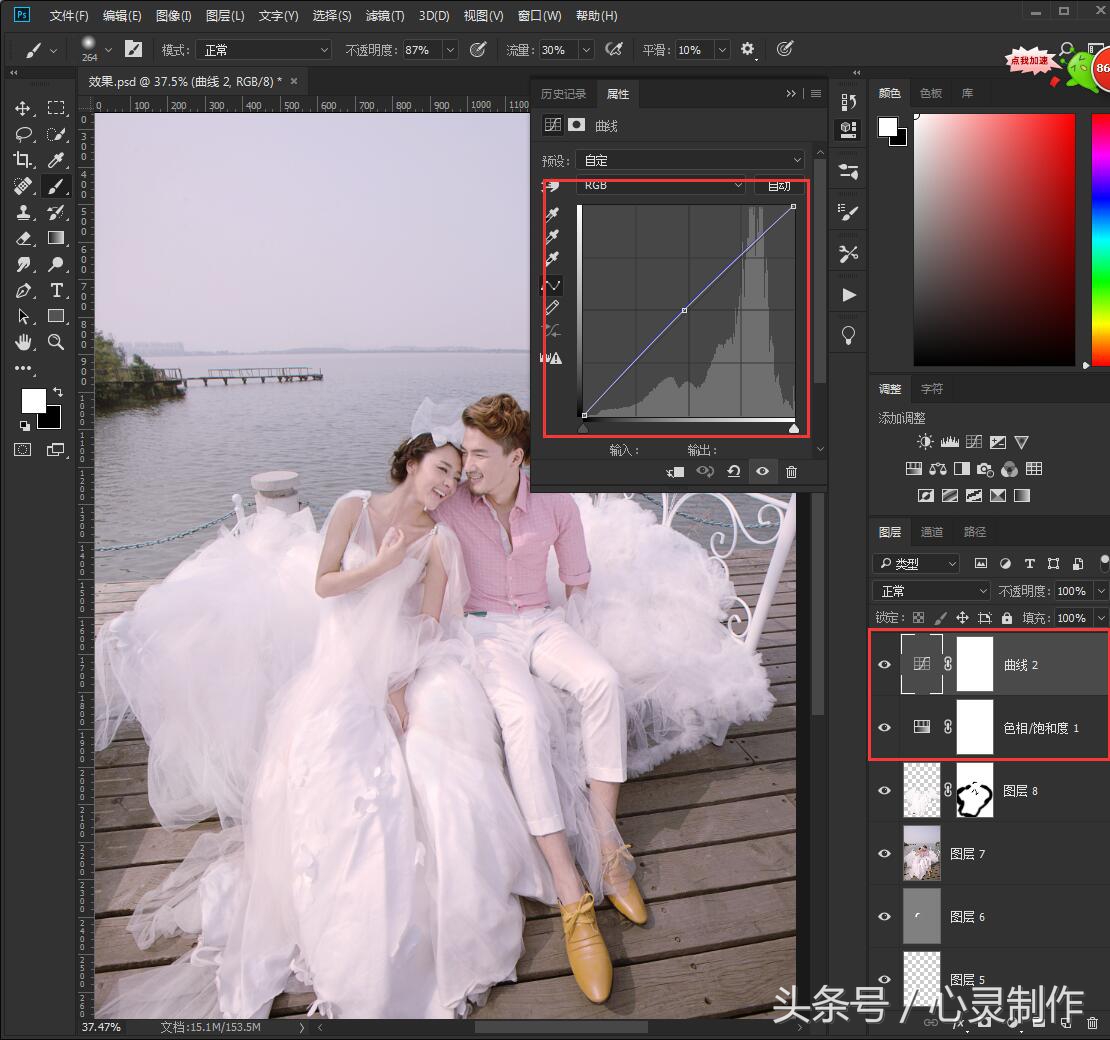Open the 预设 preset dropdown
The height and width of the screenshot is (1040, 1110).
pos(690,160)
